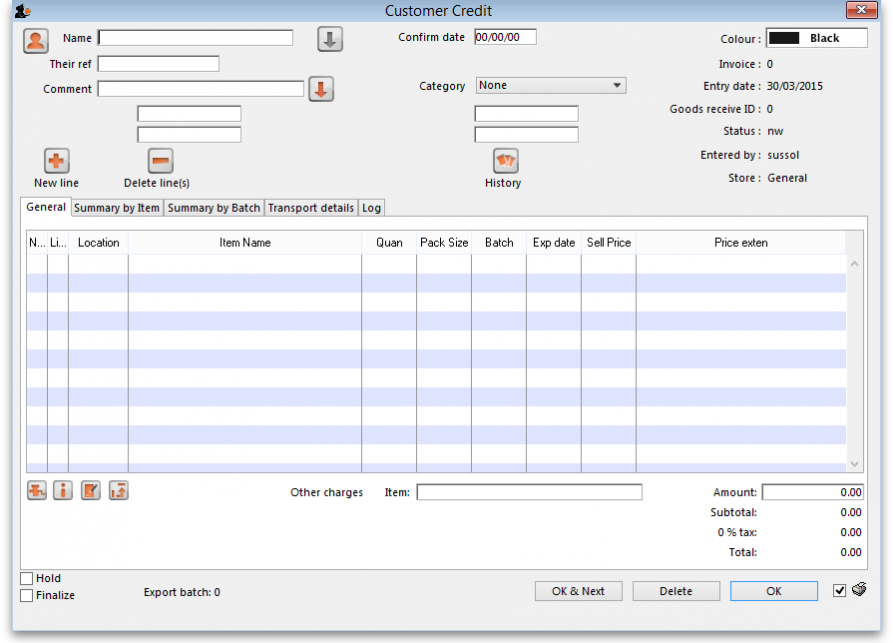Click the customer person icon beside Name

(36, 41)
